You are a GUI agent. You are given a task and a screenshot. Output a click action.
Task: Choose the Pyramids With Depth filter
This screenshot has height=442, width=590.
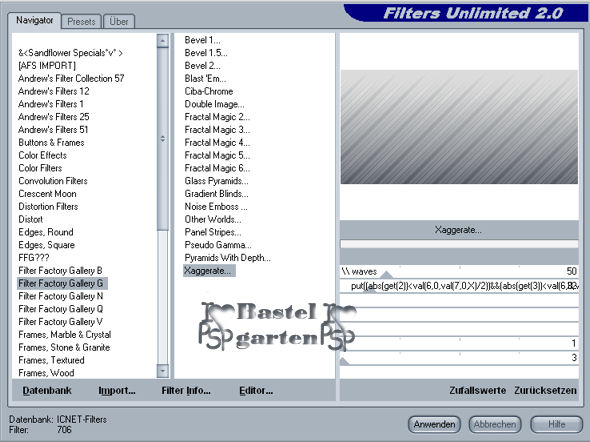click(227, 258)
